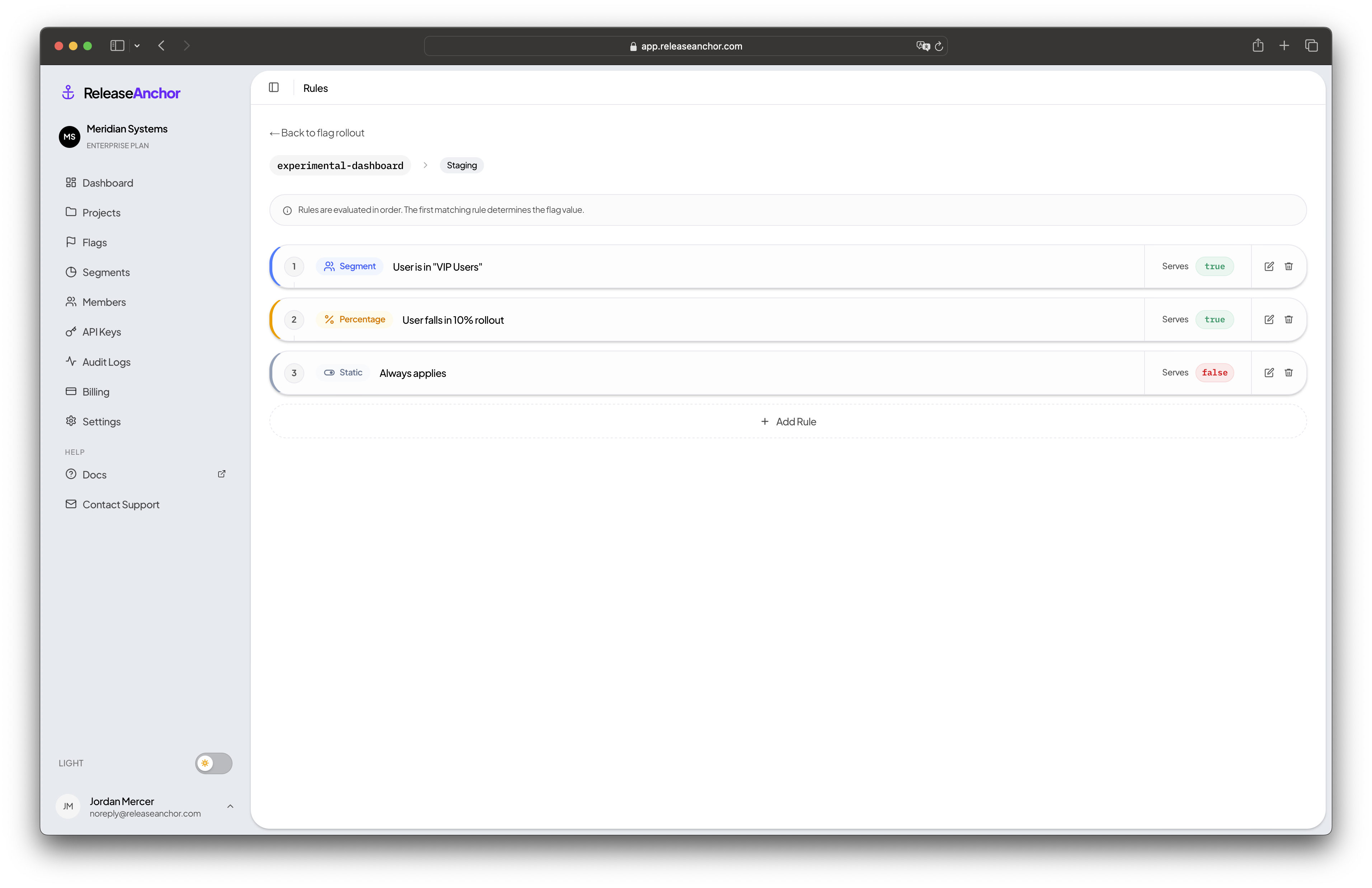Go forward in Safari history
Viewport: 1372px width, 888px height.
pyautogui.click(x=187, y=46)
